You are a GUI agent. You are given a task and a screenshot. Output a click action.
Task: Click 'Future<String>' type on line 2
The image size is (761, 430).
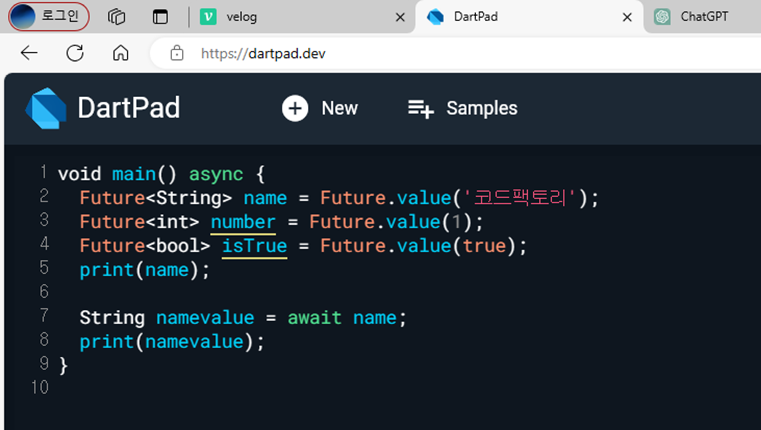(x=156, y=198)
